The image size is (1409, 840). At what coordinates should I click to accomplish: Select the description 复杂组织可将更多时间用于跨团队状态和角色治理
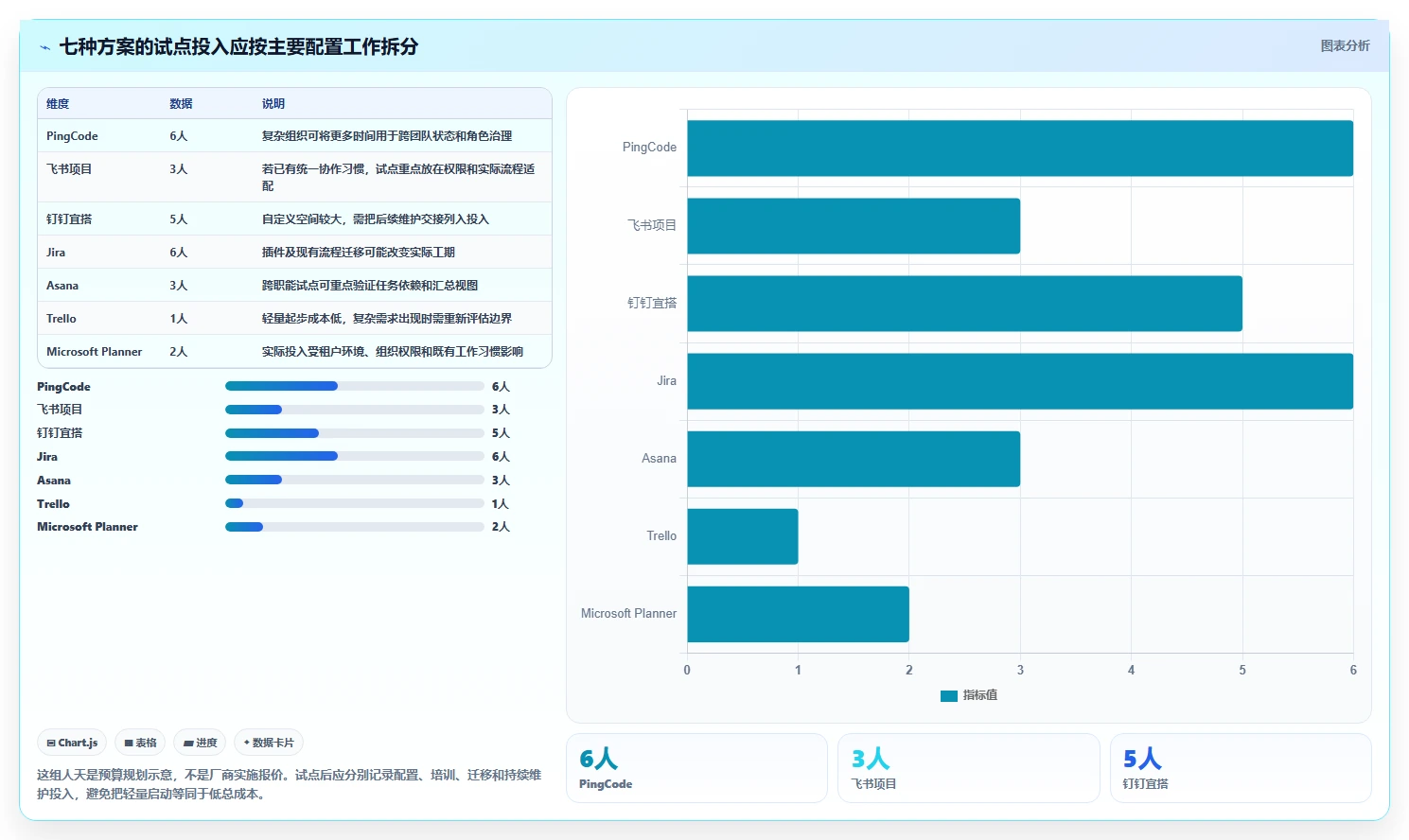click(387, 136)
